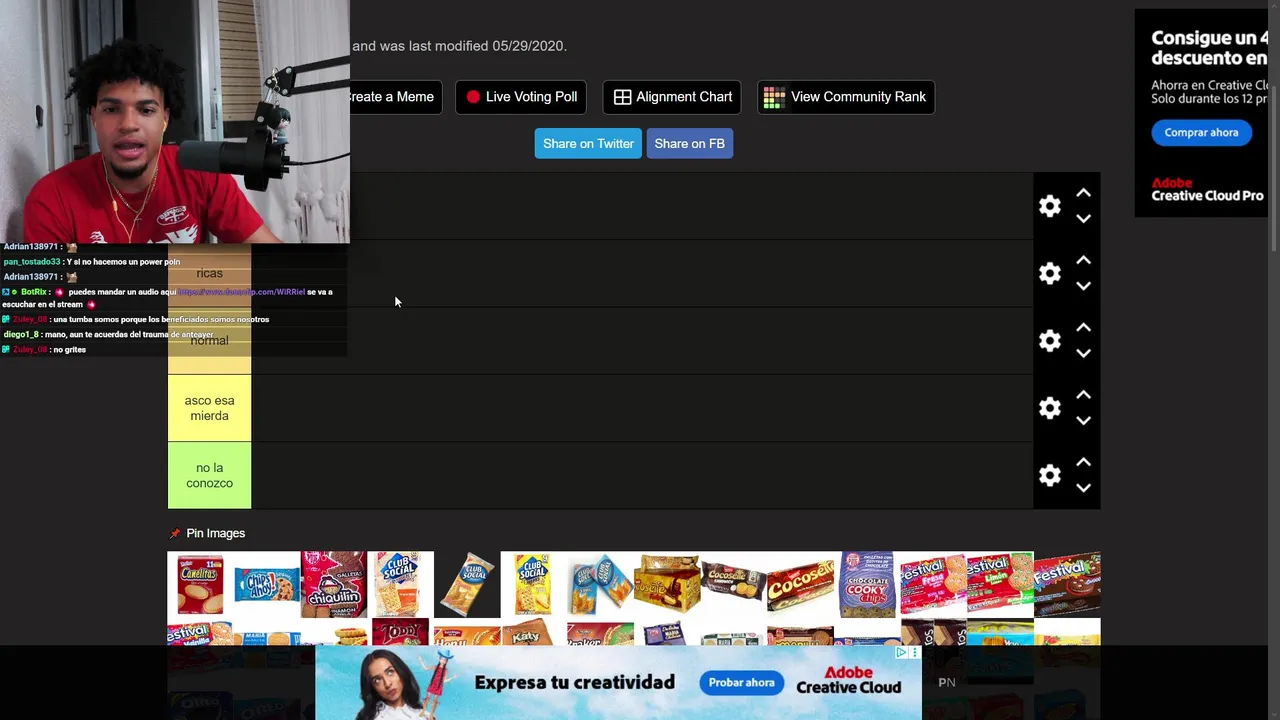Click 'Comprar ahora' in Adobe sidebar ad
1280x720 pixels.
[x=1201, y=132]
